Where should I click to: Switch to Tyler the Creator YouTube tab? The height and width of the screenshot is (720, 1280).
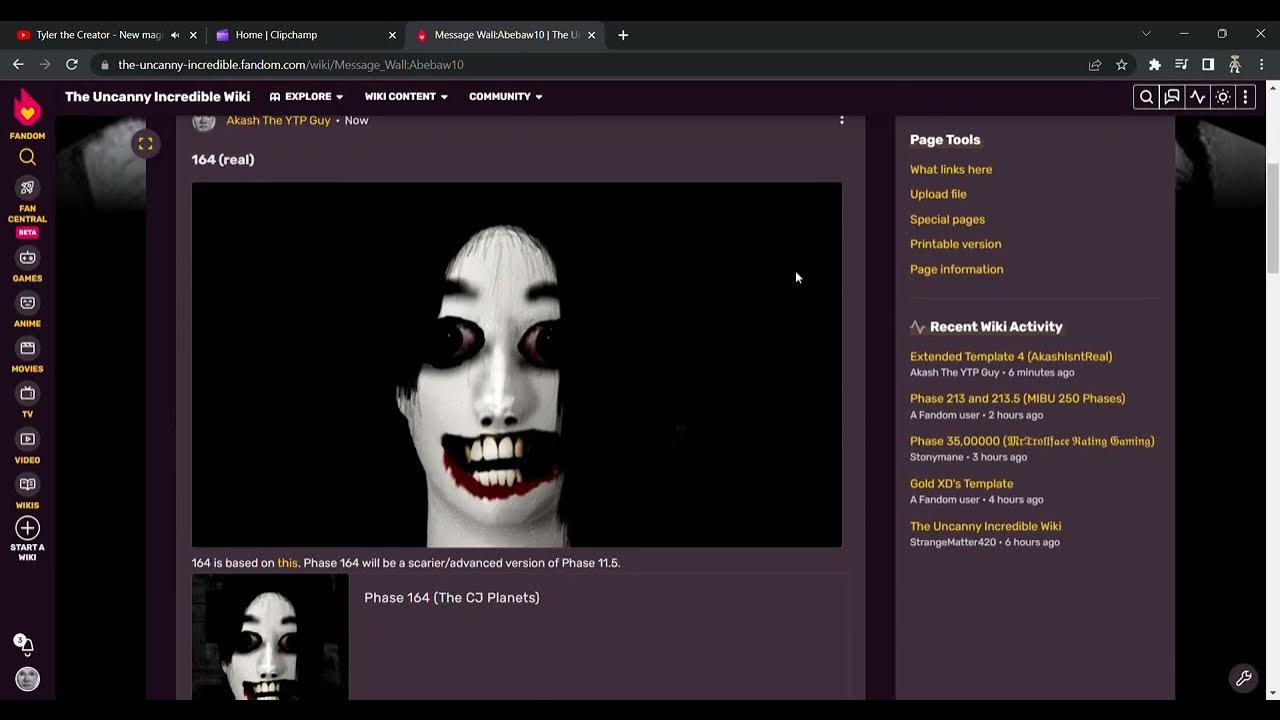point(98,35)
